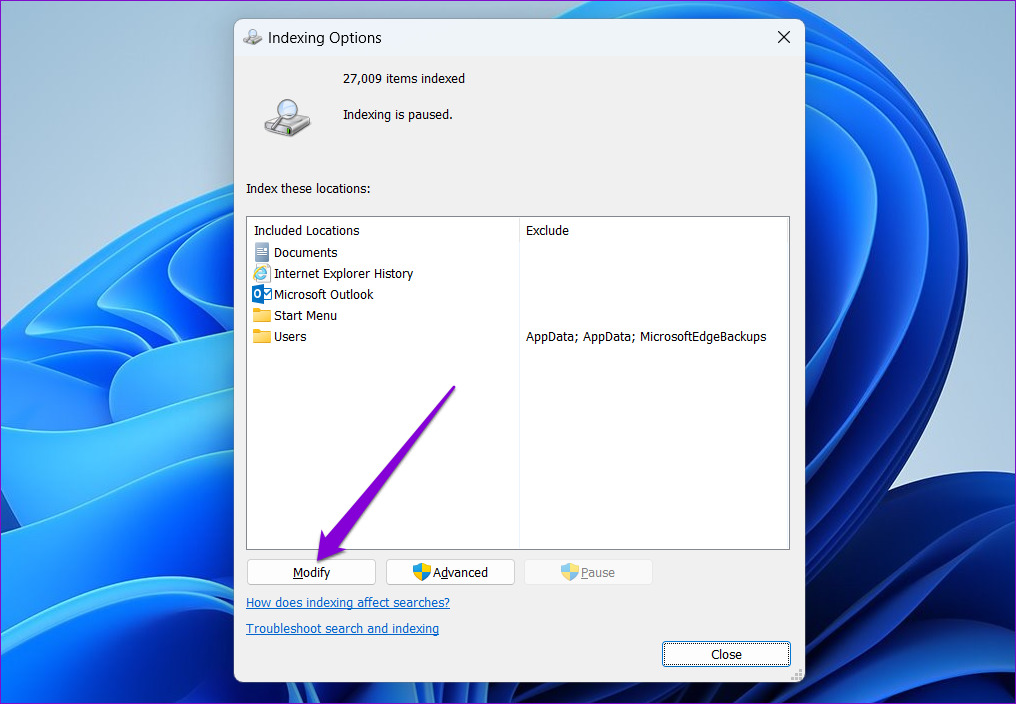Viewport: 1016px width, 704px height.
Task: Select the Microsoft Outlook text label
Action: tap(324, 295)
